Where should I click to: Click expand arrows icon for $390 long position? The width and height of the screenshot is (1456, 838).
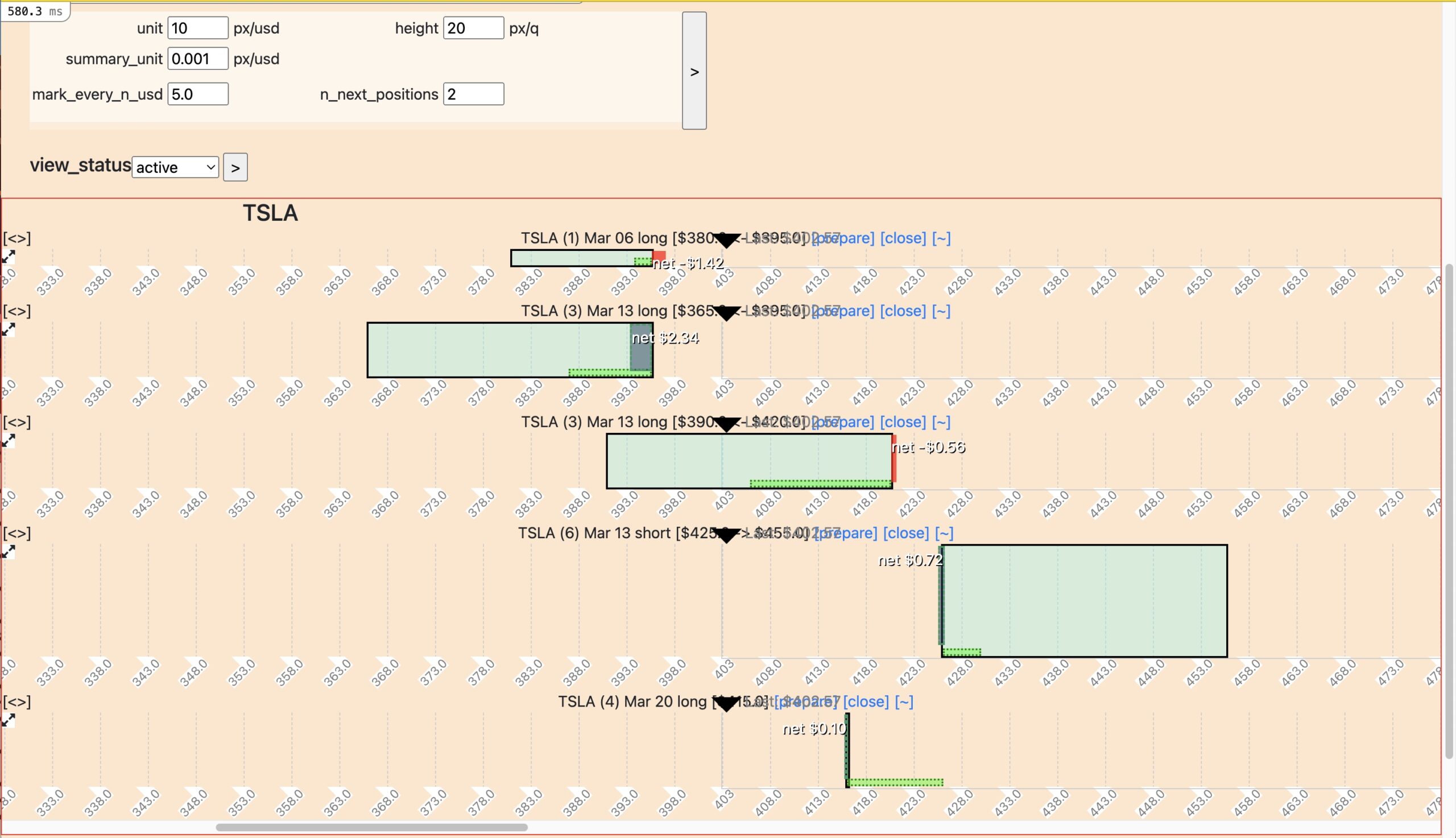pos(8,440)
